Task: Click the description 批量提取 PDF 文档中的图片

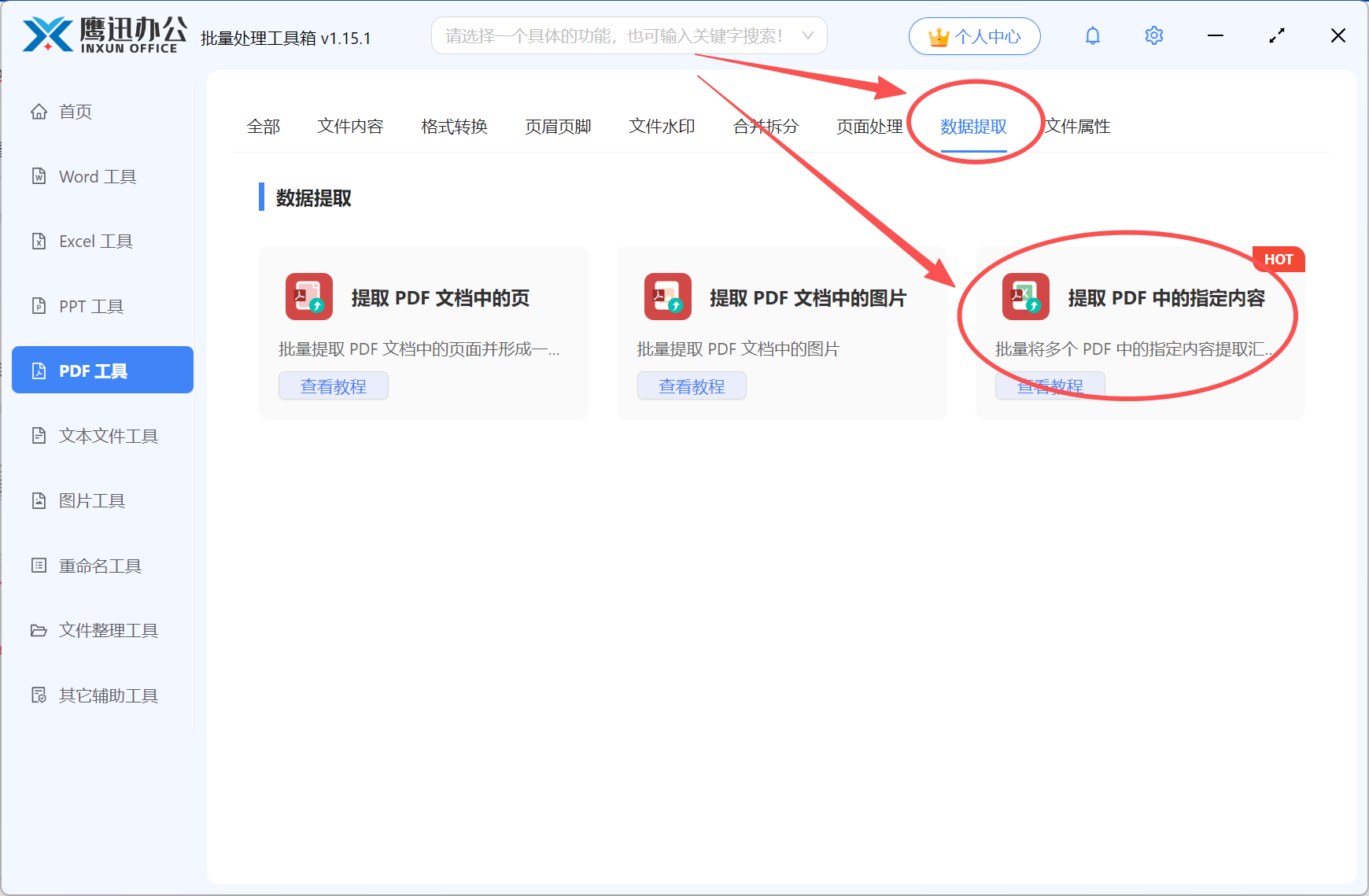Action: click(738, 349)
